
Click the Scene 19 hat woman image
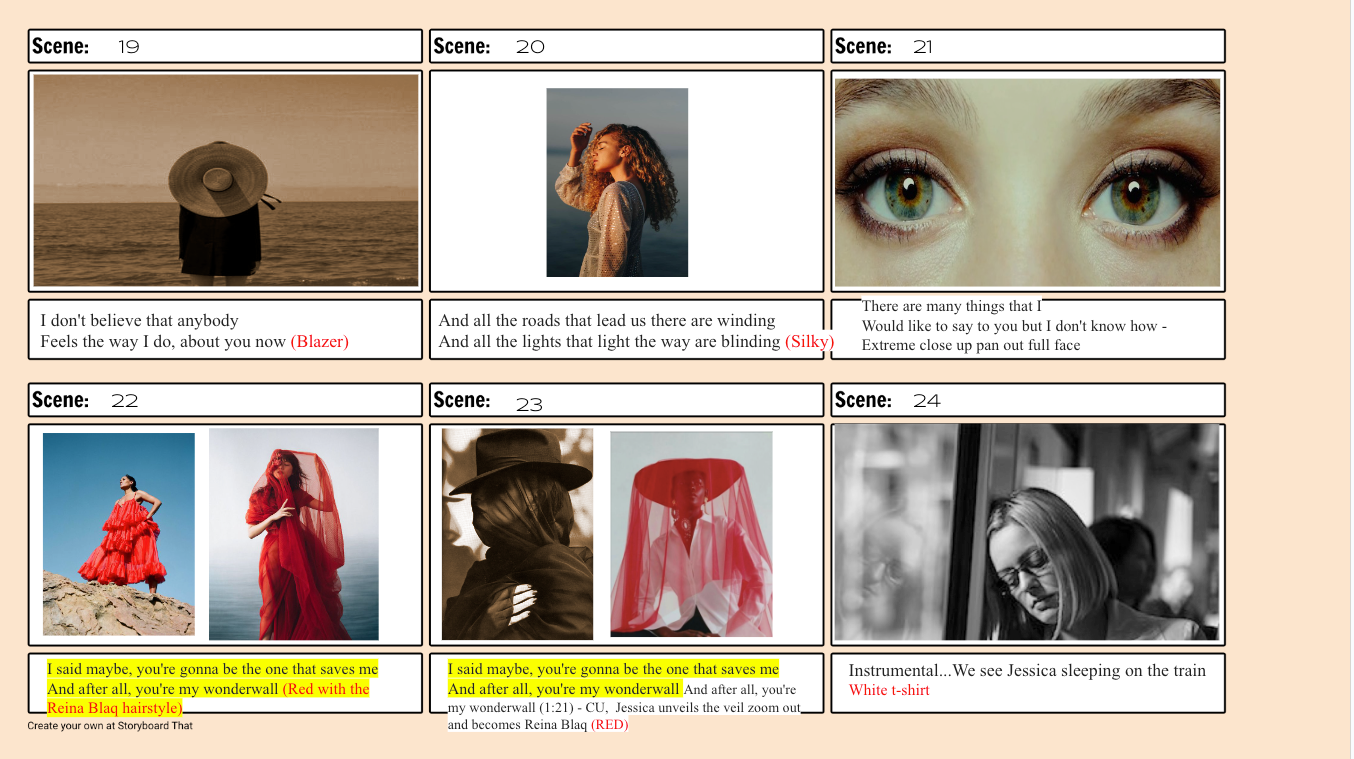[226, 180]
